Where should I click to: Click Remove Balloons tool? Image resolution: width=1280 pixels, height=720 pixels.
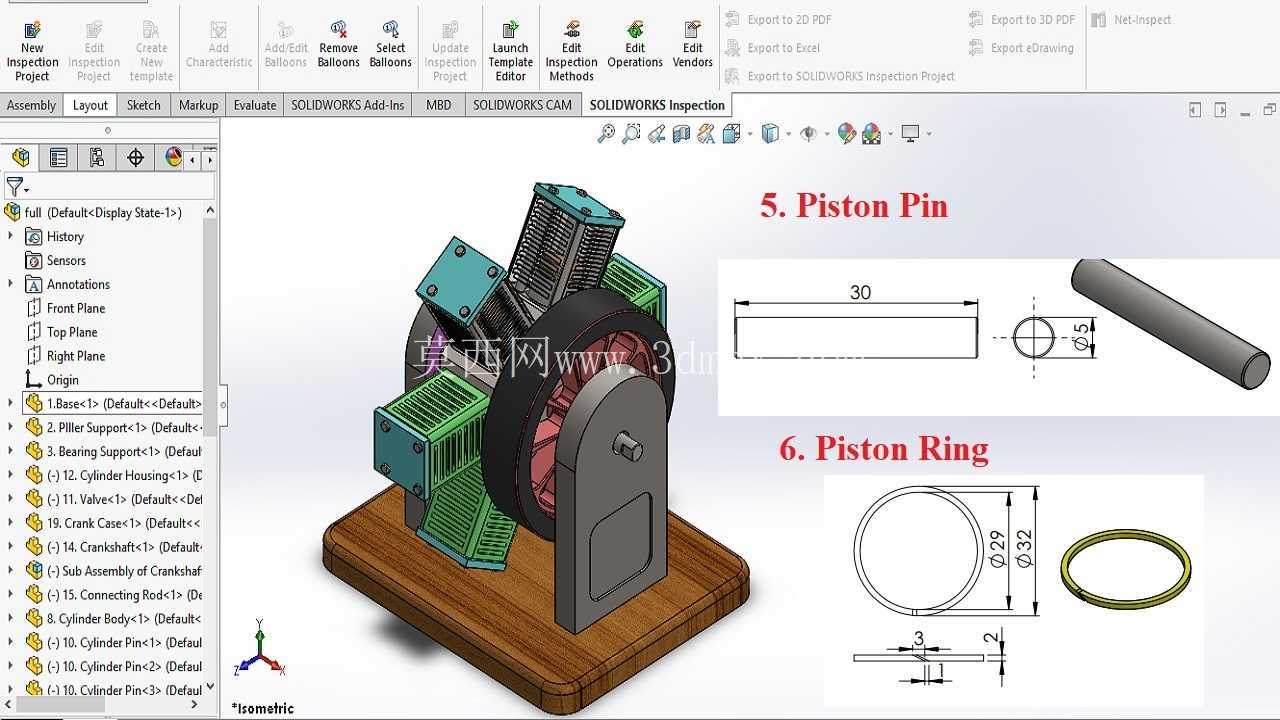tap(339, 45)
